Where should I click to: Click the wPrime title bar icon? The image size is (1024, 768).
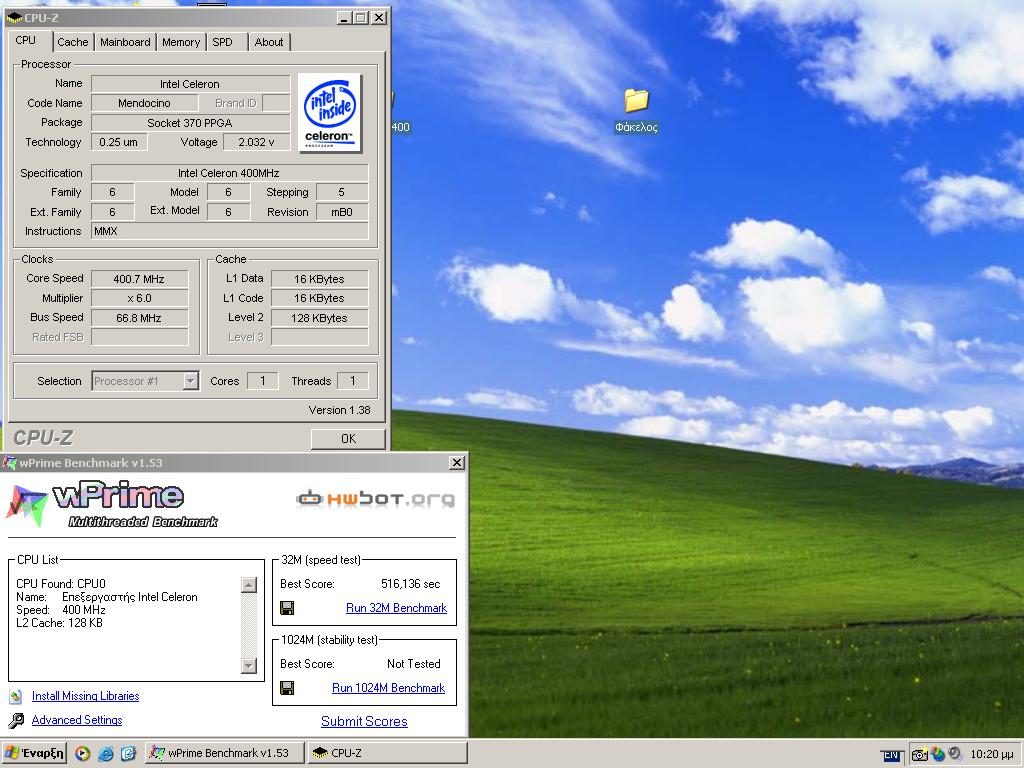tap(10, 462)
